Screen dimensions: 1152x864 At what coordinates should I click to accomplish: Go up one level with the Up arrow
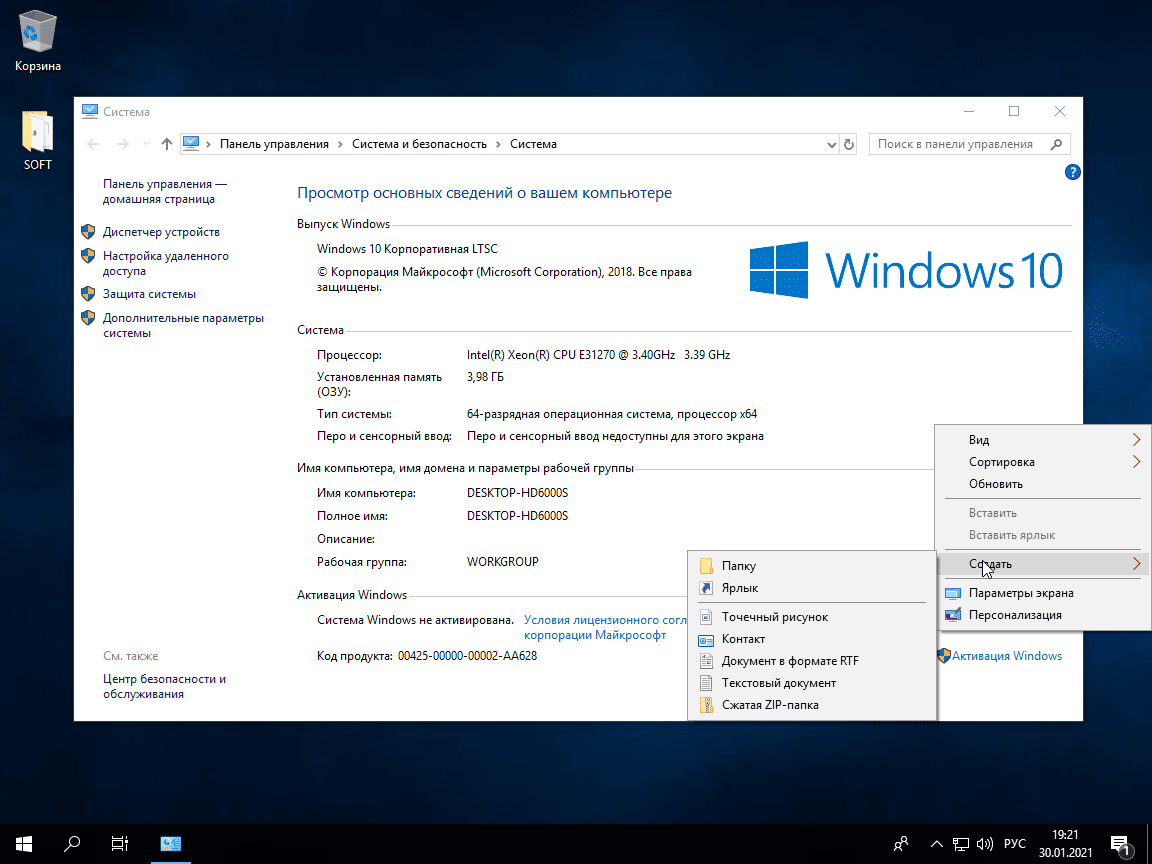[x=167, y=144]
